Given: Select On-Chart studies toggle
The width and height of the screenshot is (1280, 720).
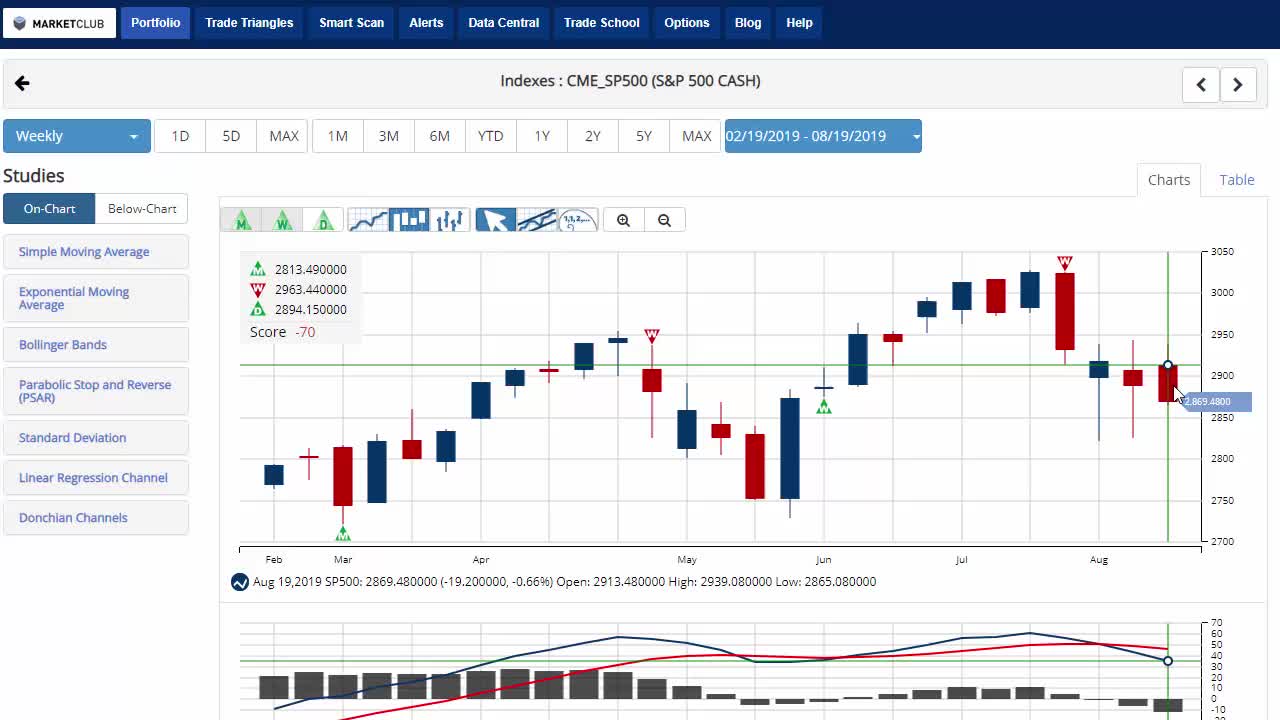Looking at the screenshot, I should click(49, 208).
